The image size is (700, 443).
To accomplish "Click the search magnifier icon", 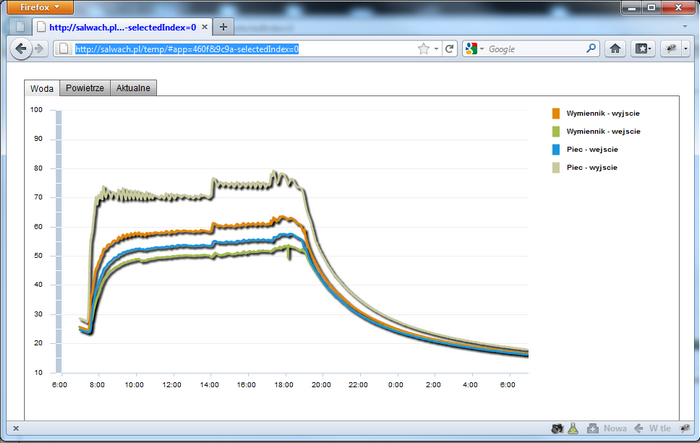I will 591,48.
